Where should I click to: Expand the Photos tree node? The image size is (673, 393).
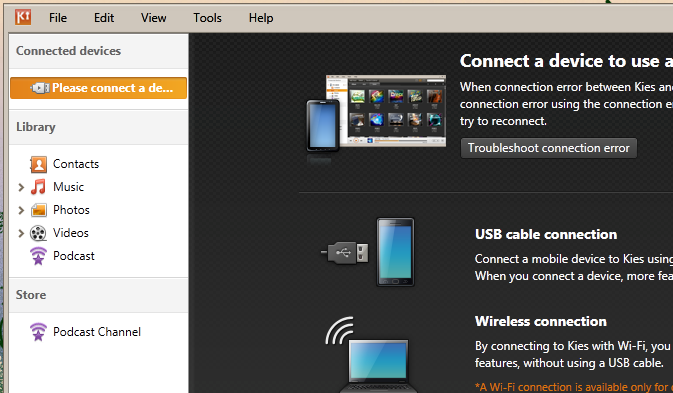21,210
